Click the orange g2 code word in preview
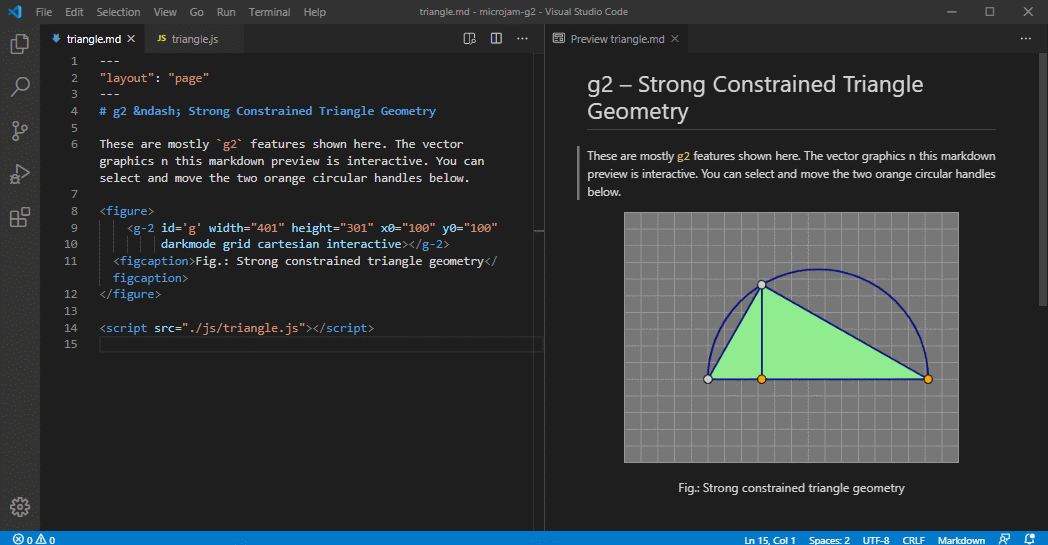This screenshot has height=545, width=1048. pos(683,156)
